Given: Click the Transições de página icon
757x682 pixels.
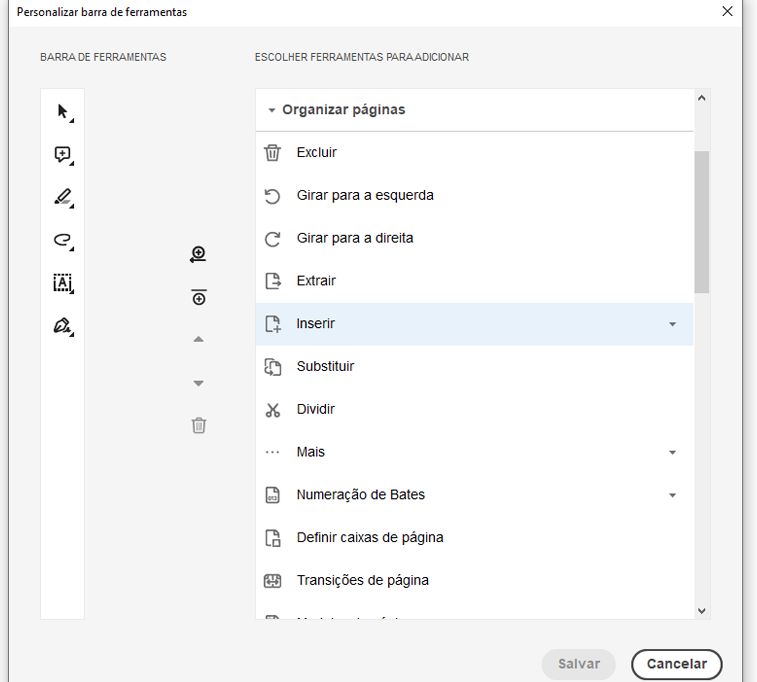Looking at the screenshot, I should point(272,581).
